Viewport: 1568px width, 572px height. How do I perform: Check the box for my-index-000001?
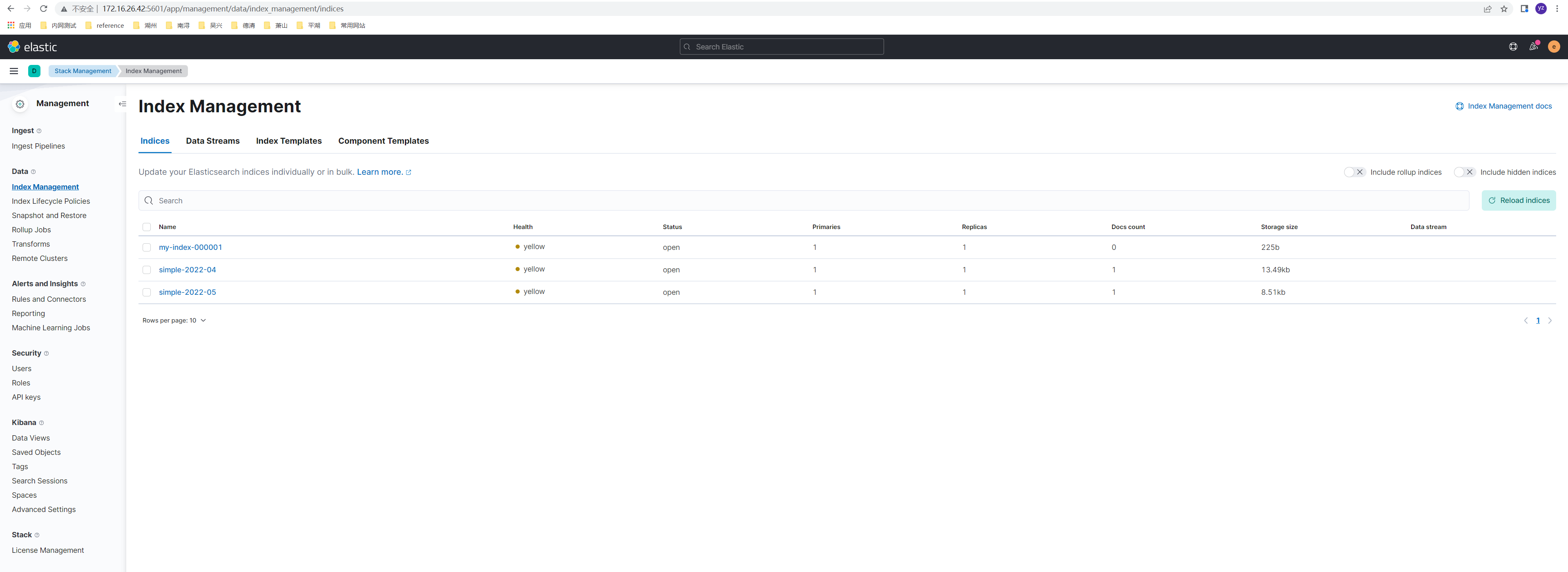(x=147, y=248)
